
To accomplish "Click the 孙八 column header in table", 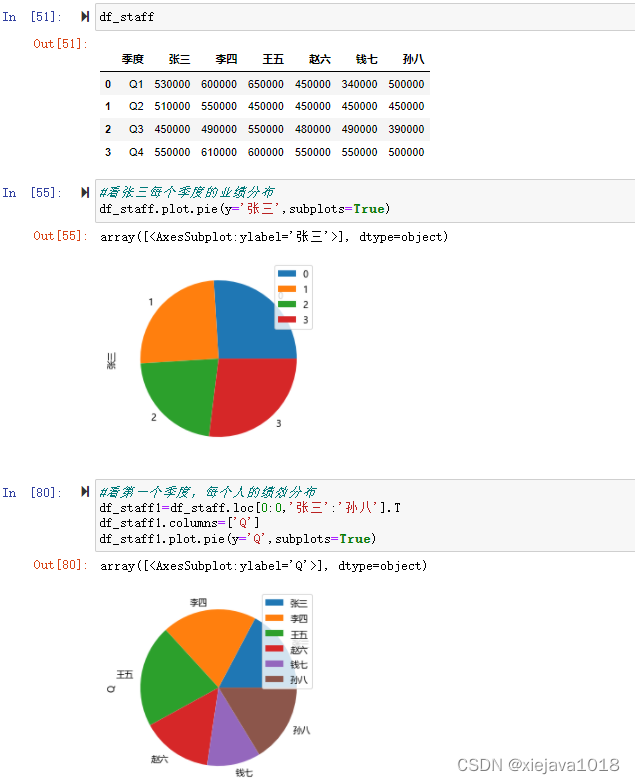I will click(x=414, y=60).
